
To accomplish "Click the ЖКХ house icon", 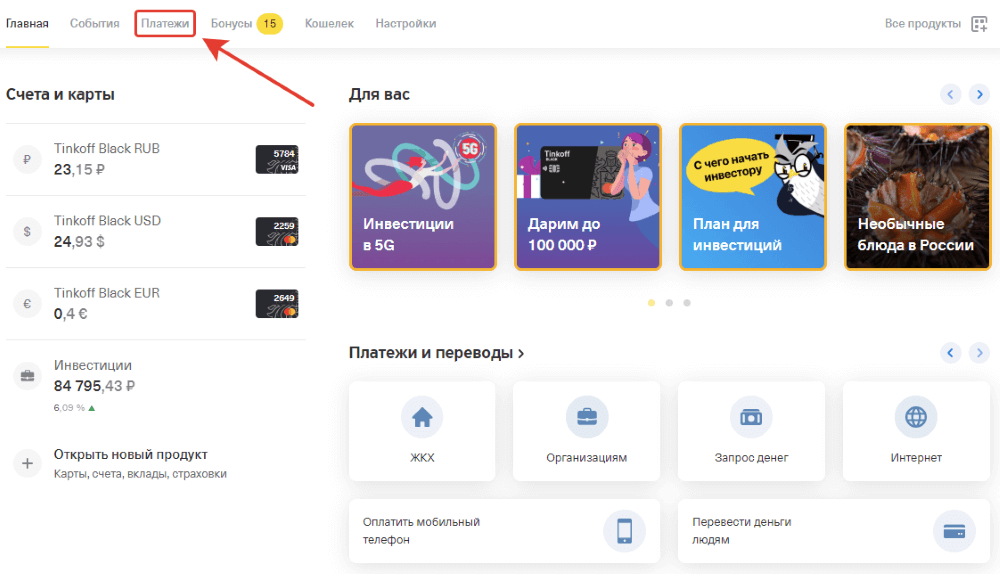I will 422,417.
